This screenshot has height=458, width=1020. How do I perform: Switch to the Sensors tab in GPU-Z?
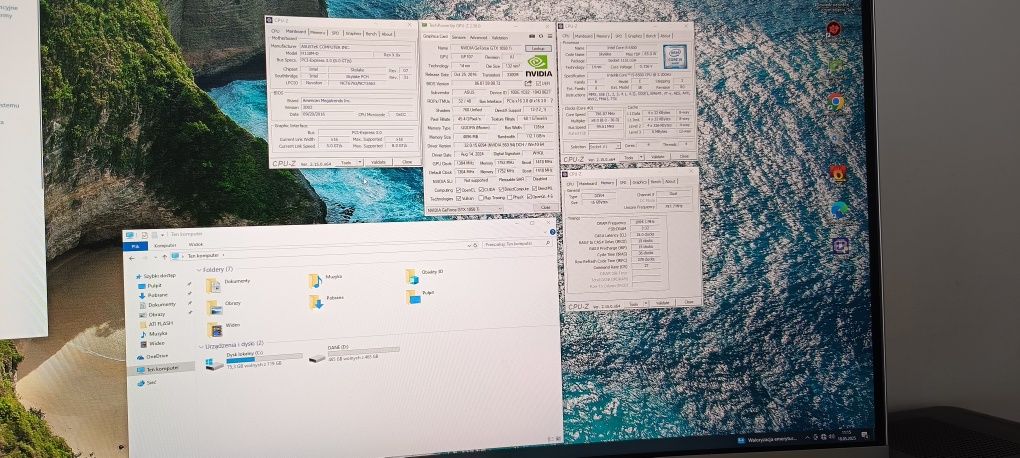coord(459,38)
